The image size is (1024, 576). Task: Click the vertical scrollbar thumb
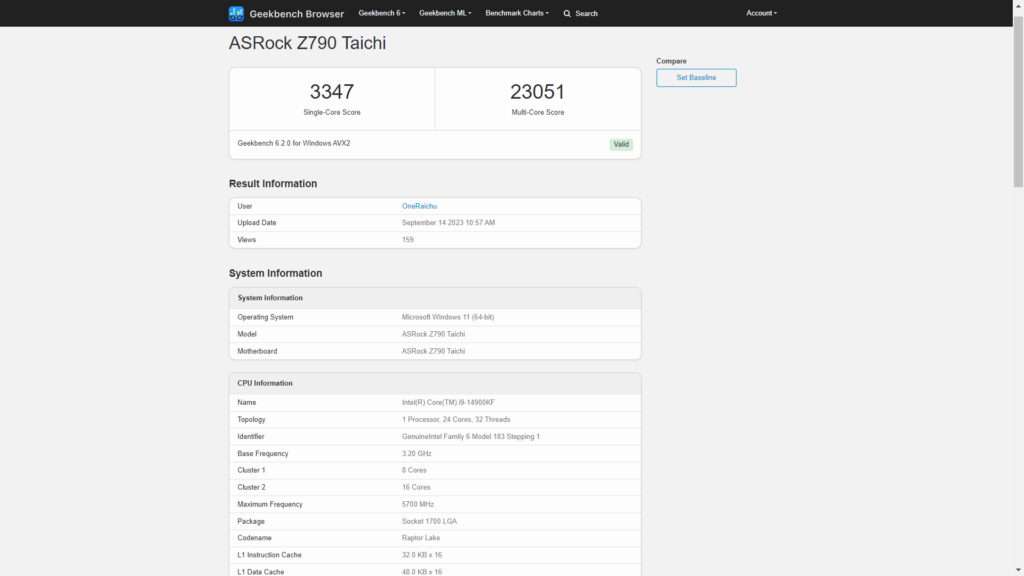1018,101
